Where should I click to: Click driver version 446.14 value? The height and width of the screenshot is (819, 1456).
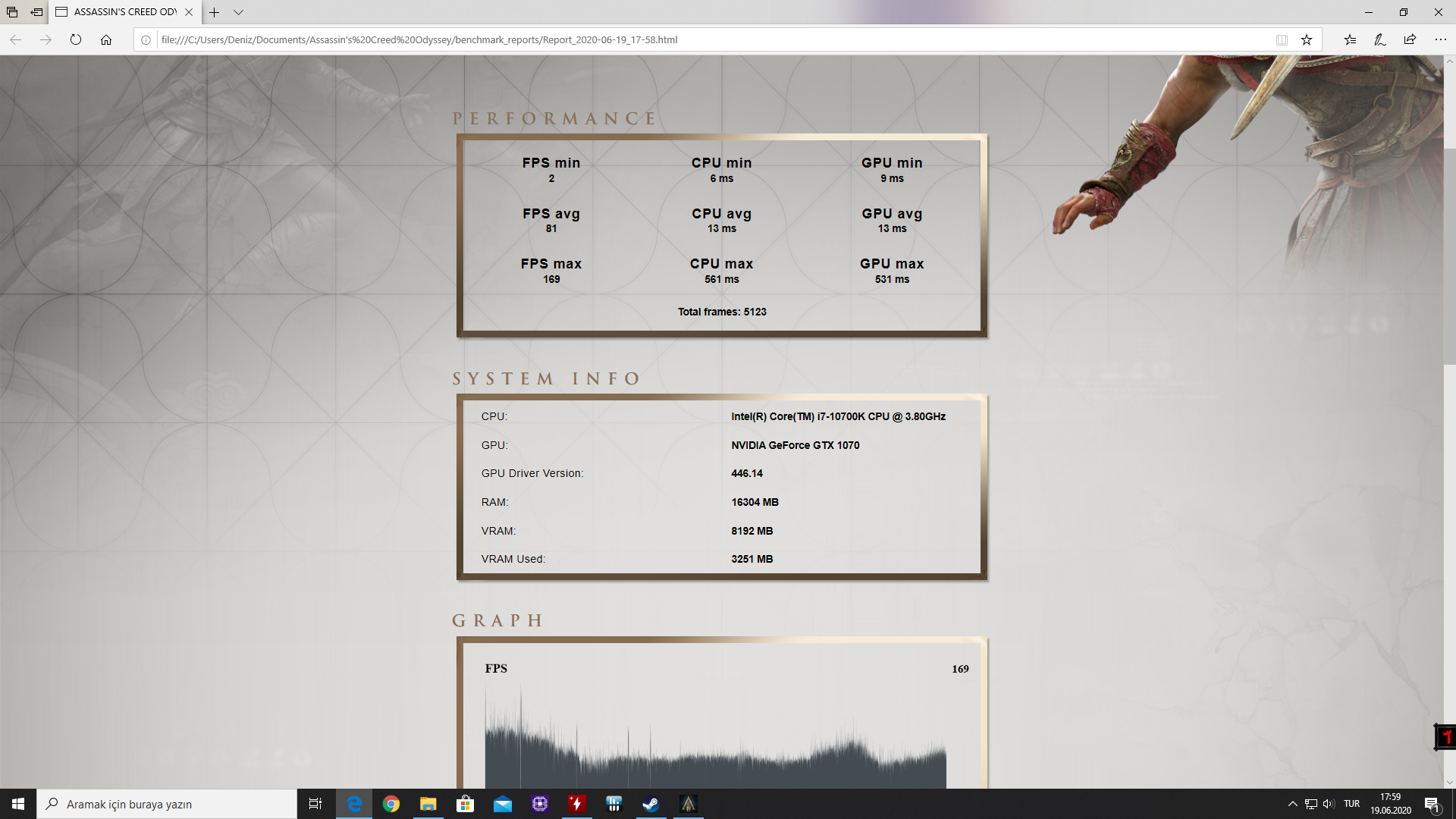(747, 473)
